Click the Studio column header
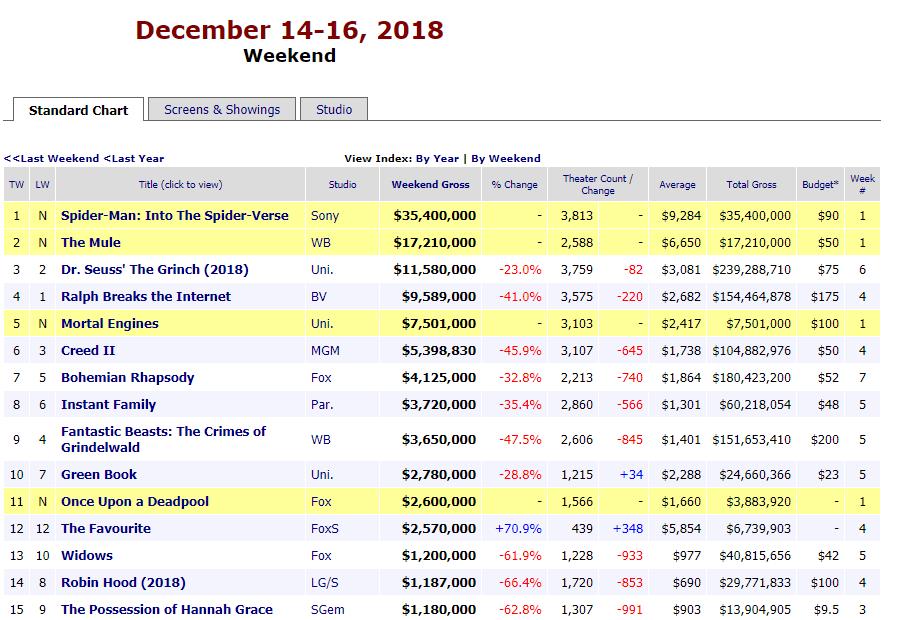 tap(342, 184)
